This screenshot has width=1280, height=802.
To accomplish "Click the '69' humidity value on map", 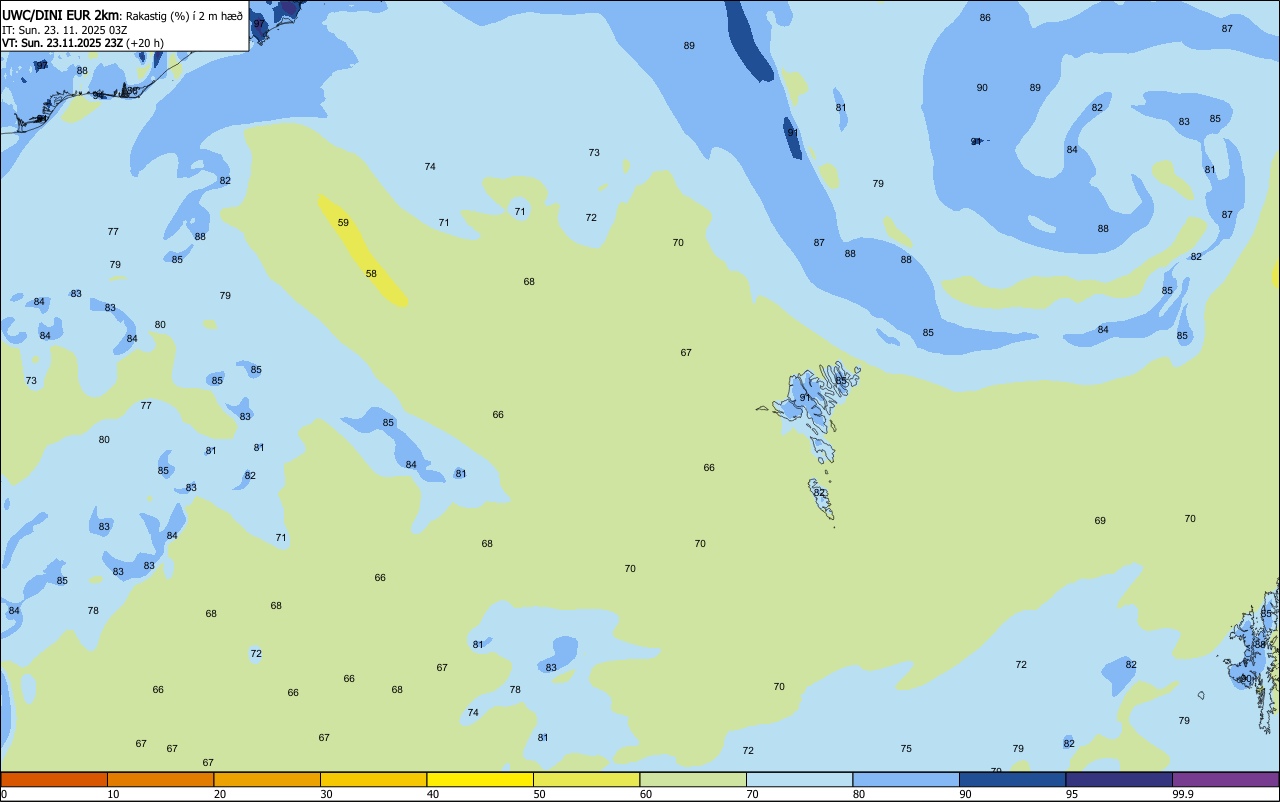I will click(1100, 521).
